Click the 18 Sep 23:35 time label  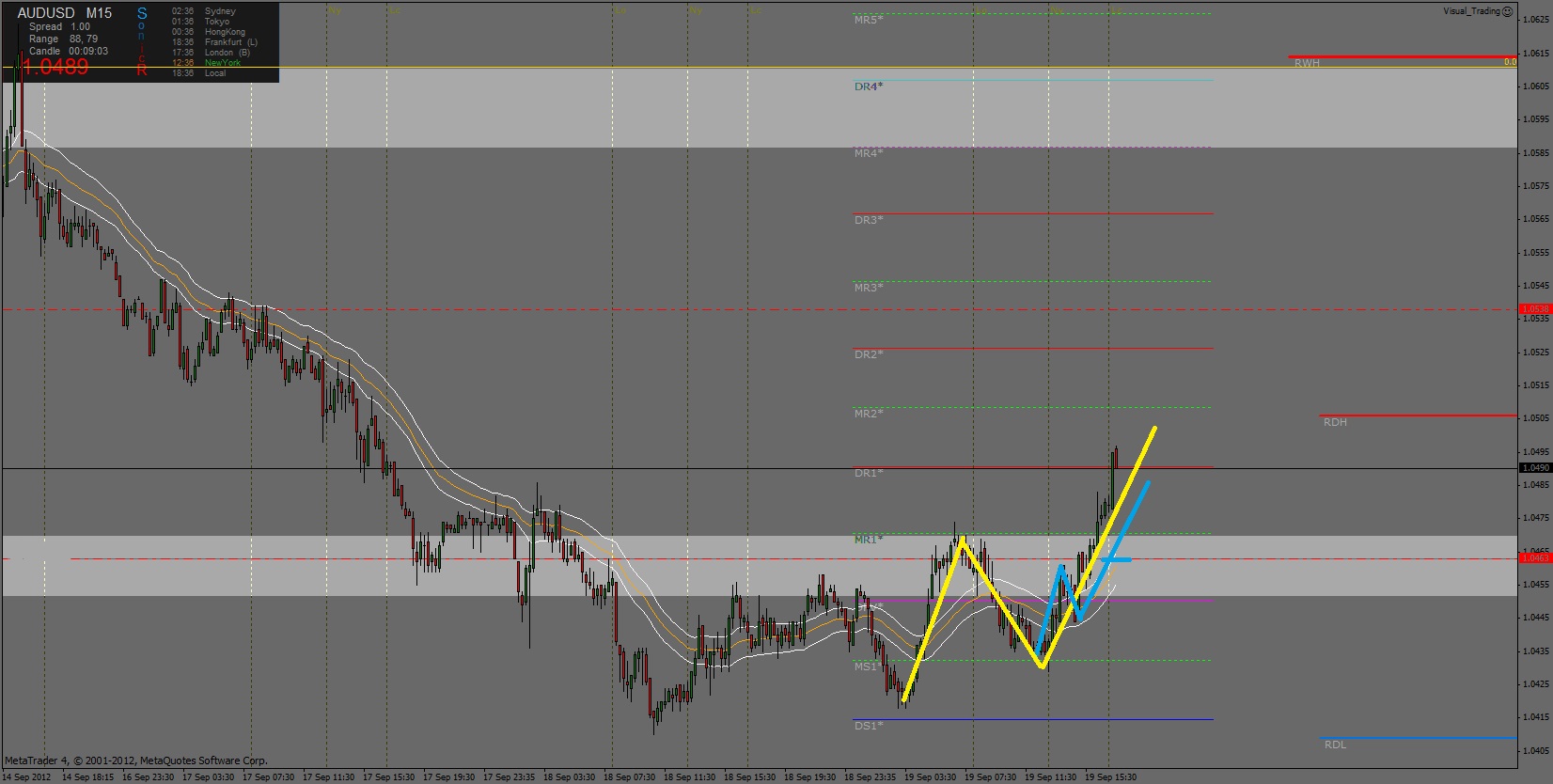870,777
